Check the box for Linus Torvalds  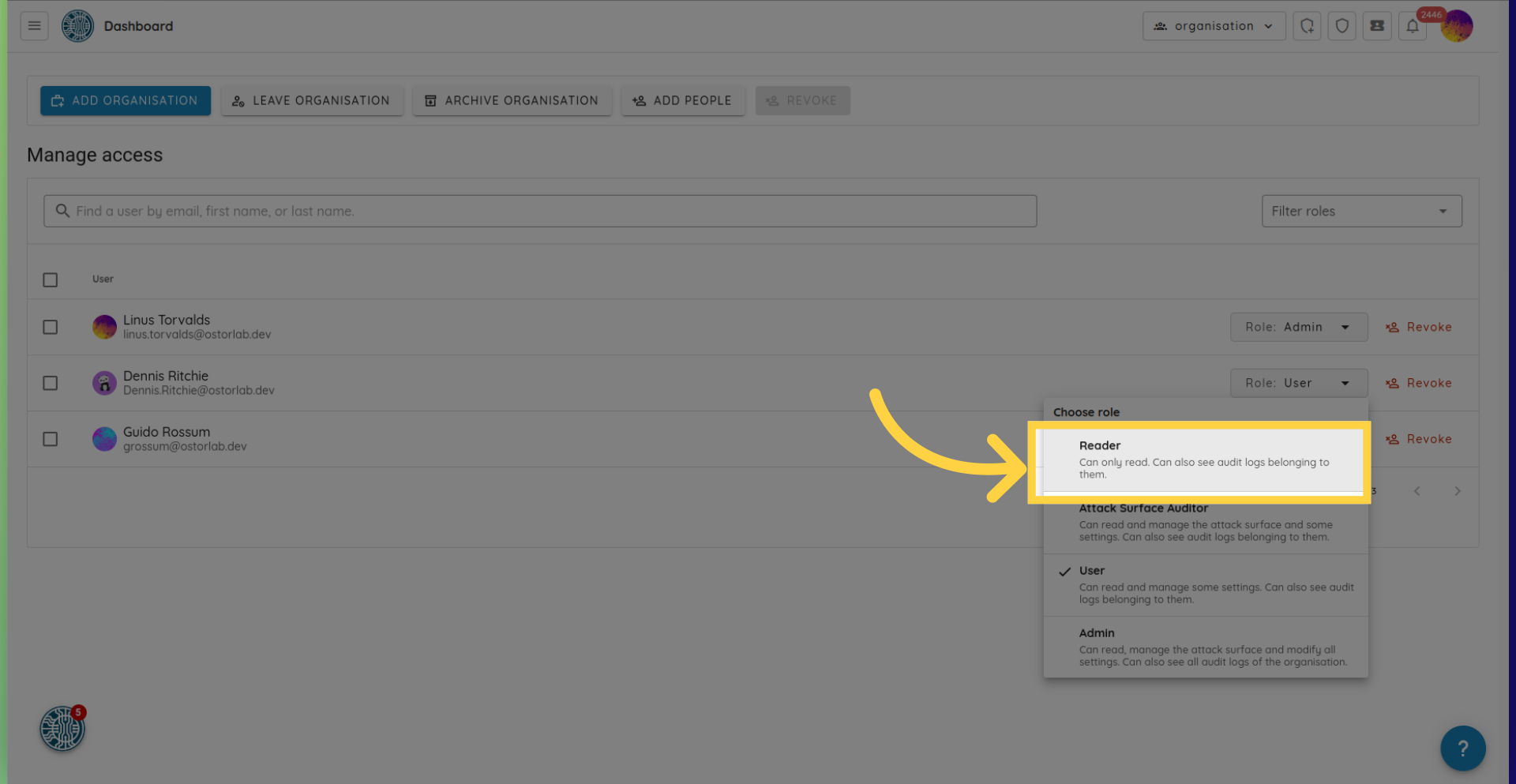pos(51,327)
